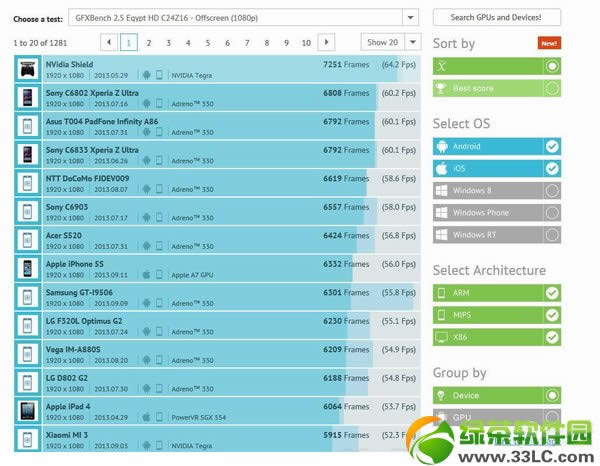The height and width of the screenshot is (466, 600).
Task: Toggle the ARM architecture checkbox
Action: (552, 293)
